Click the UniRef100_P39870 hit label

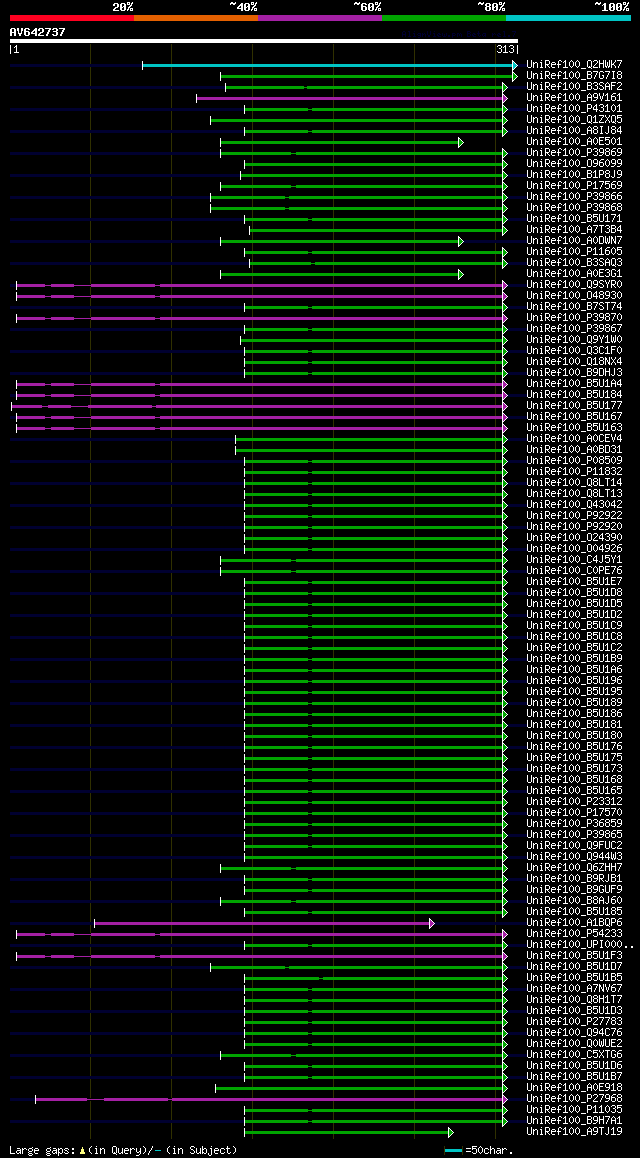[574, 318]
